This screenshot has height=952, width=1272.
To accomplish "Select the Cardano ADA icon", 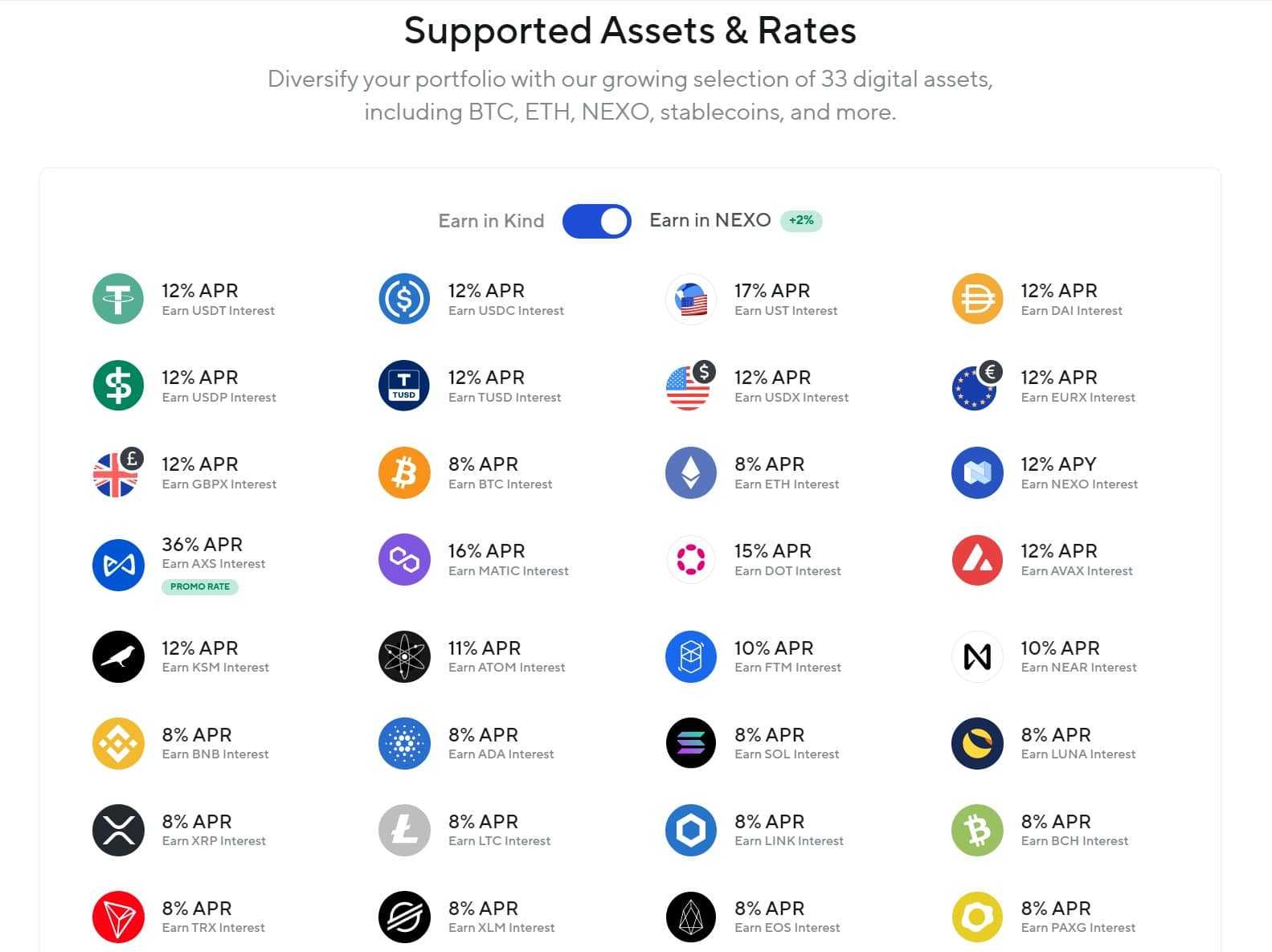I will click(x=404, y=743).
